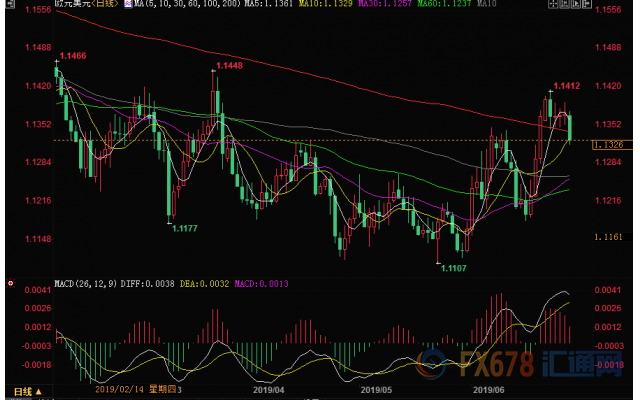Click the left MACD axis 0.0041 label
The width and height of the screenshot is (640, 400).
38,290
